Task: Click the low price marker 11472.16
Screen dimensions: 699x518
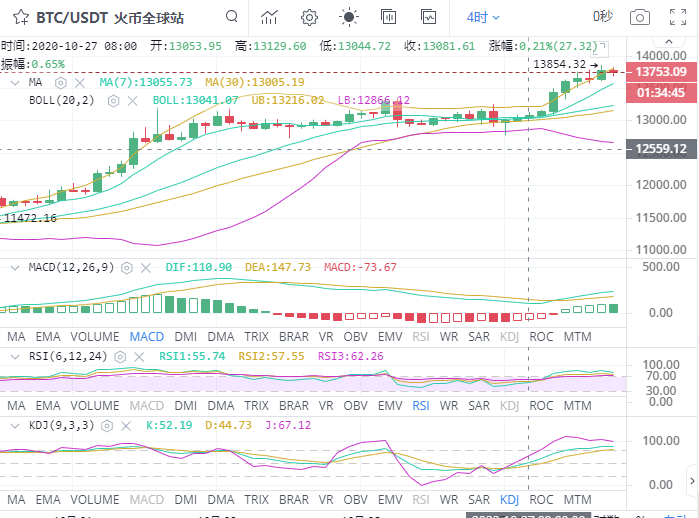Action: [30, 218]
